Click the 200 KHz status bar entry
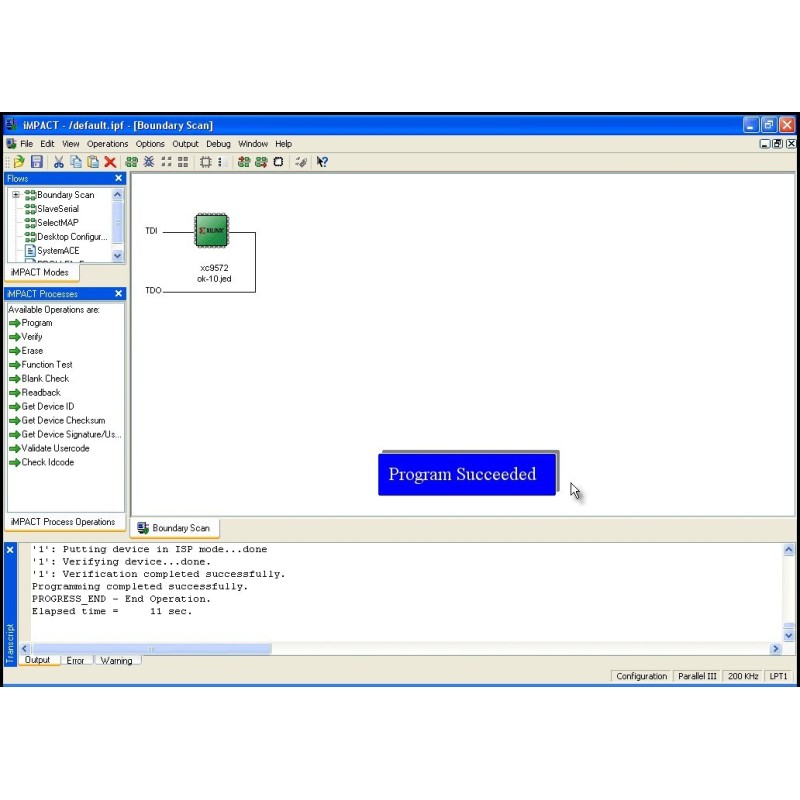The width and height of the screenshot is (800, 800). pyautogui.click(x=743, y=676)
